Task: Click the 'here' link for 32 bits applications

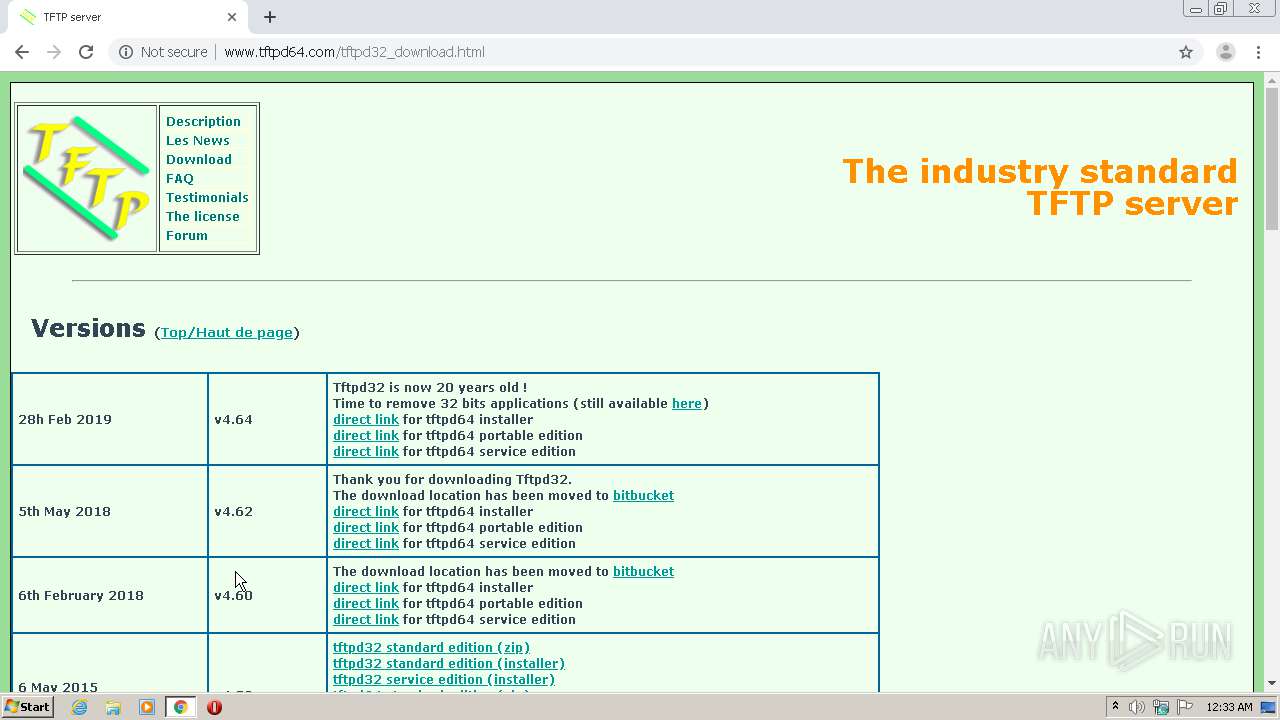Action: coord(686,403)
